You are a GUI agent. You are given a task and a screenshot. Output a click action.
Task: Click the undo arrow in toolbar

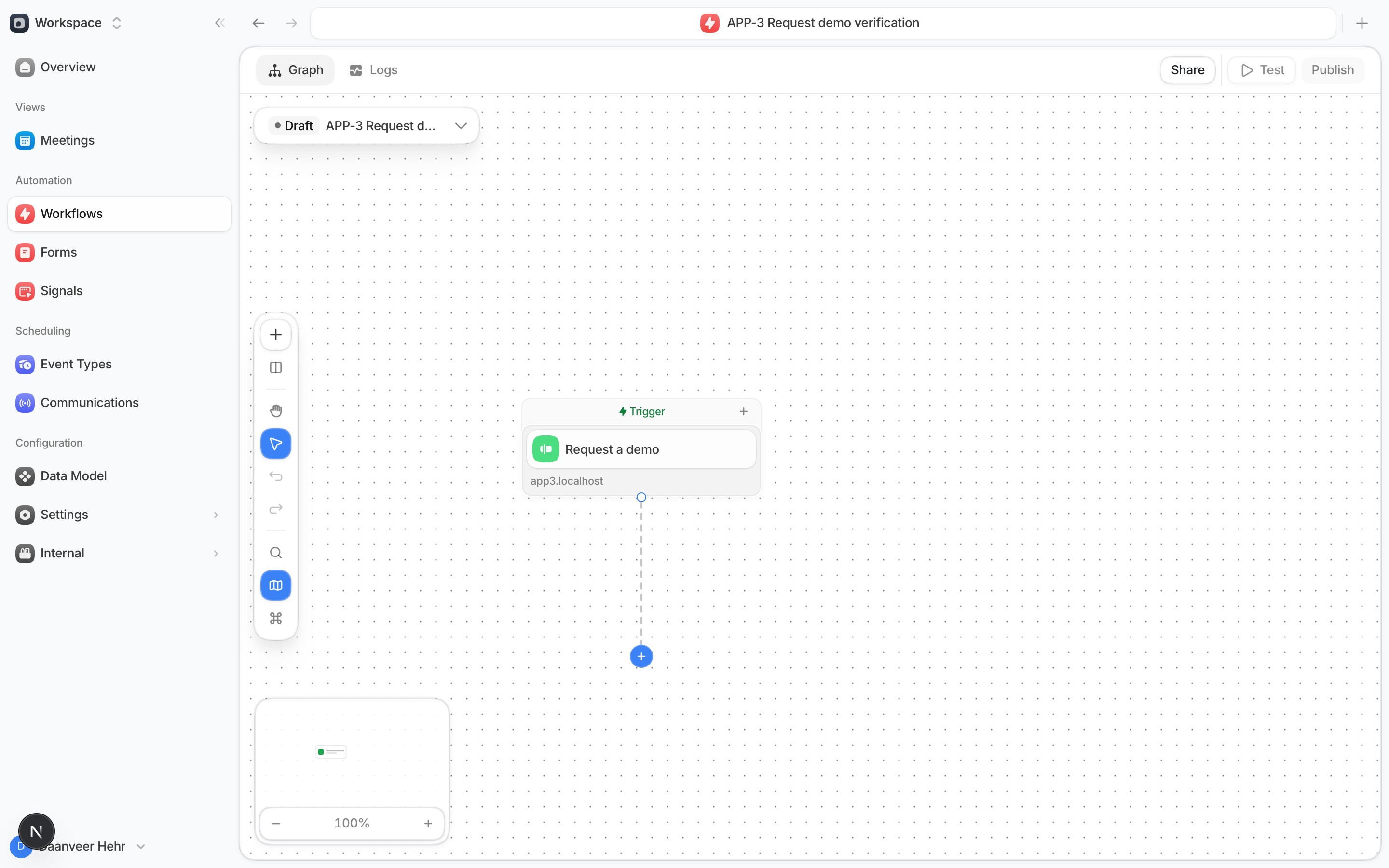[275, 476]
